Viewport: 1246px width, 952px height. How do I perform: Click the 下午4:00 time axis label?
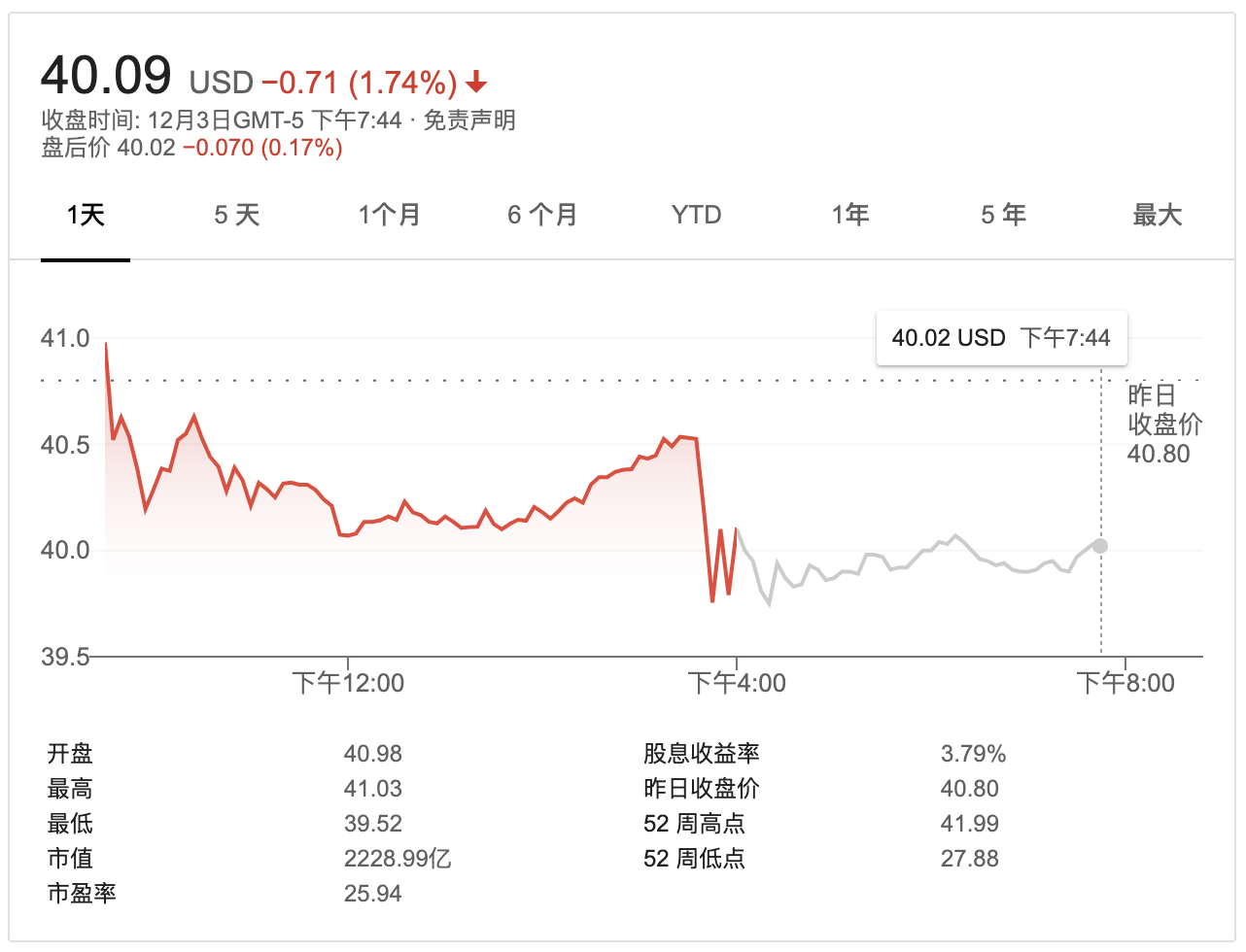(737, 683)
